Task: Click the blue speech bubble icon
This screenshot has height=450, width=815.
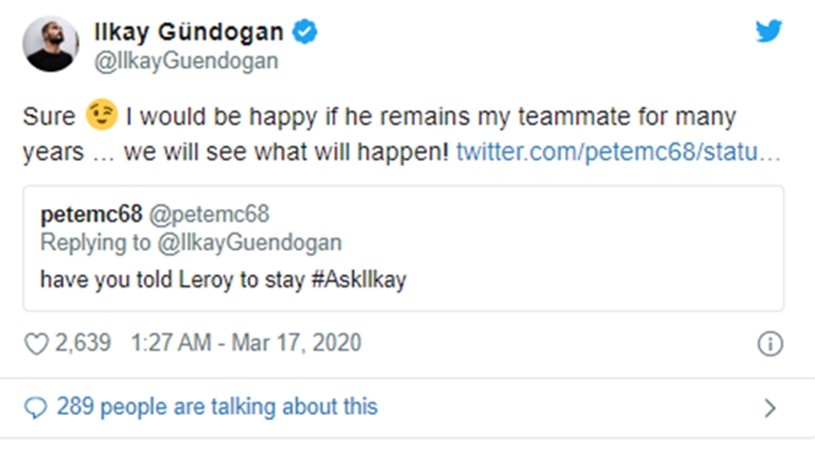Action: tap(36, 407)
